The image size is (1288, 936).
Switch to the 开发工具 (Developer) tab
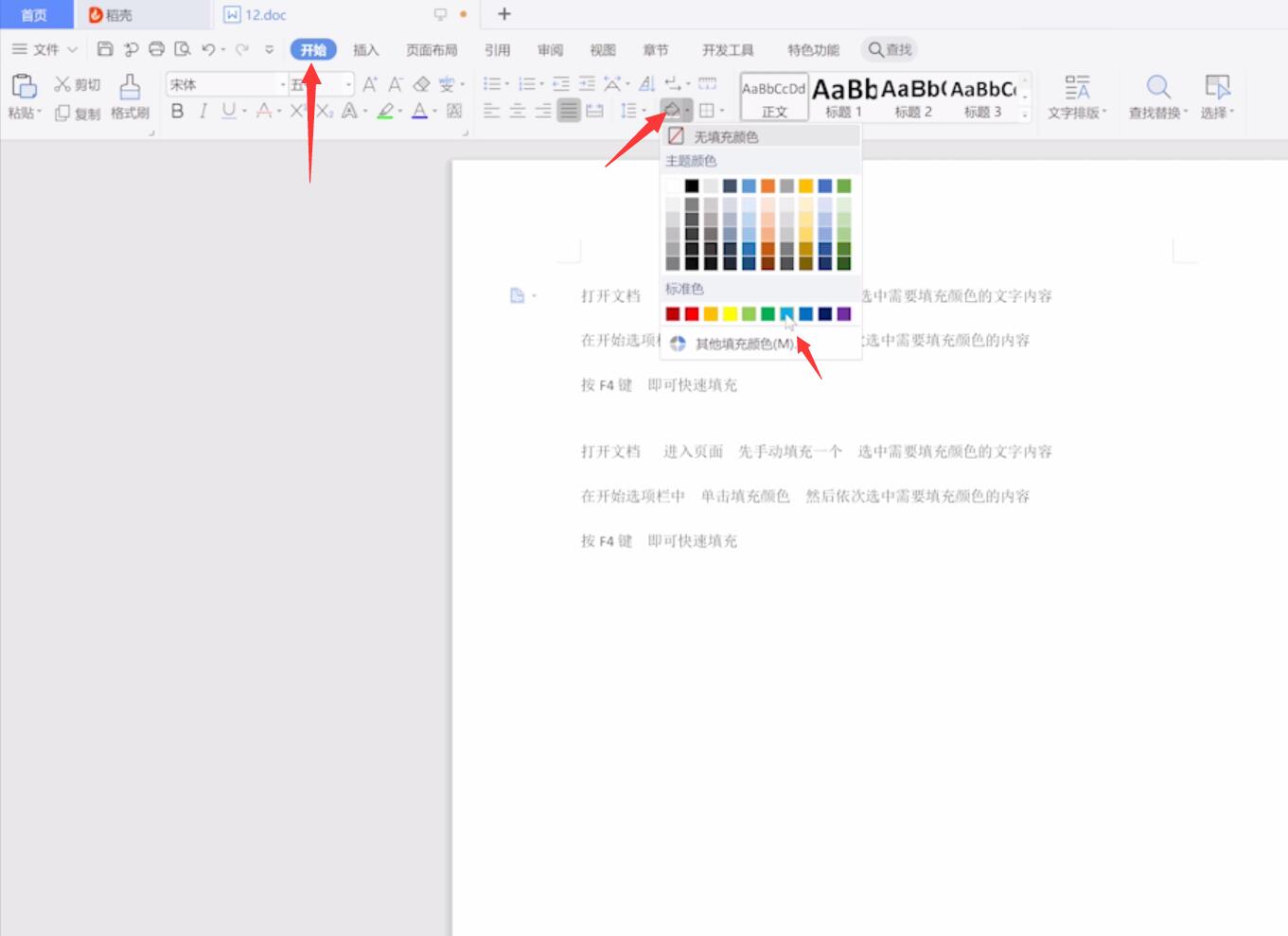(728, 50)
